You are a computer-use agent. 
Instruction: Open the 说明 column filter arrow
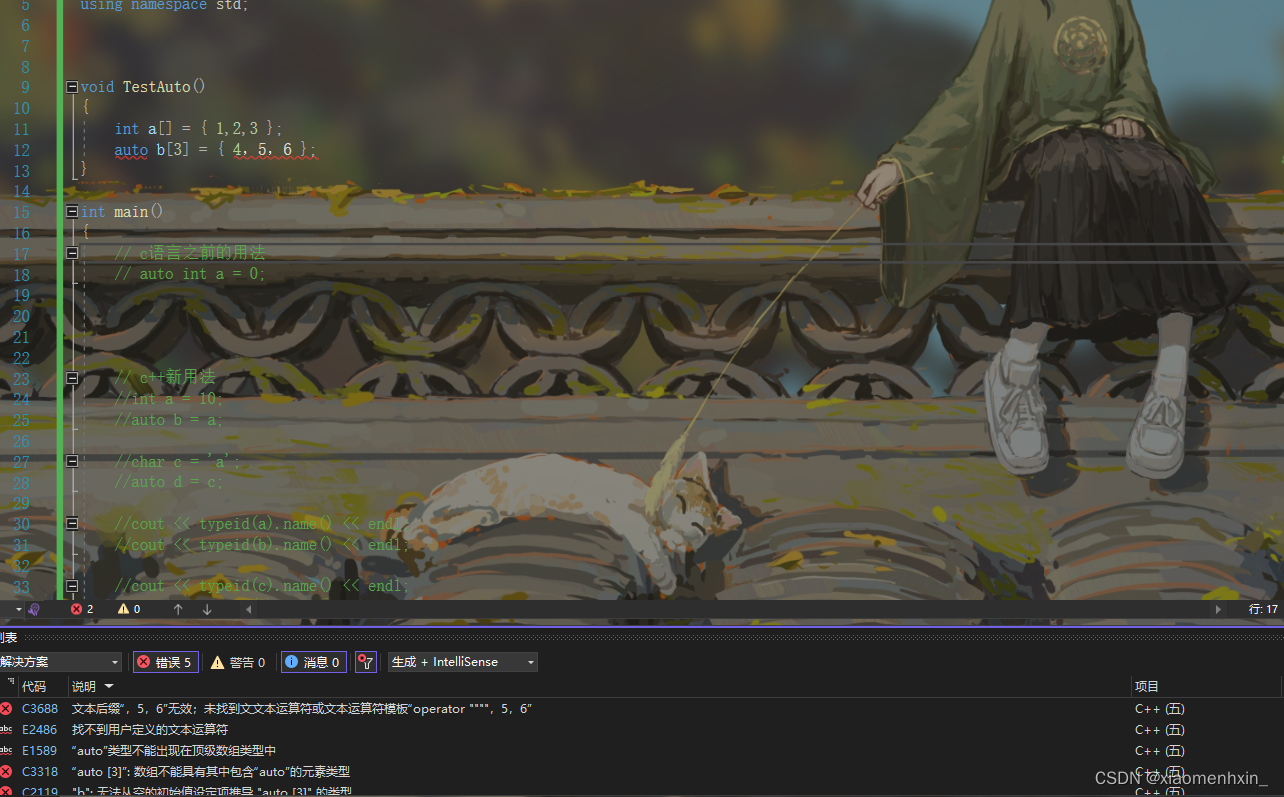(x=109, y=687)
